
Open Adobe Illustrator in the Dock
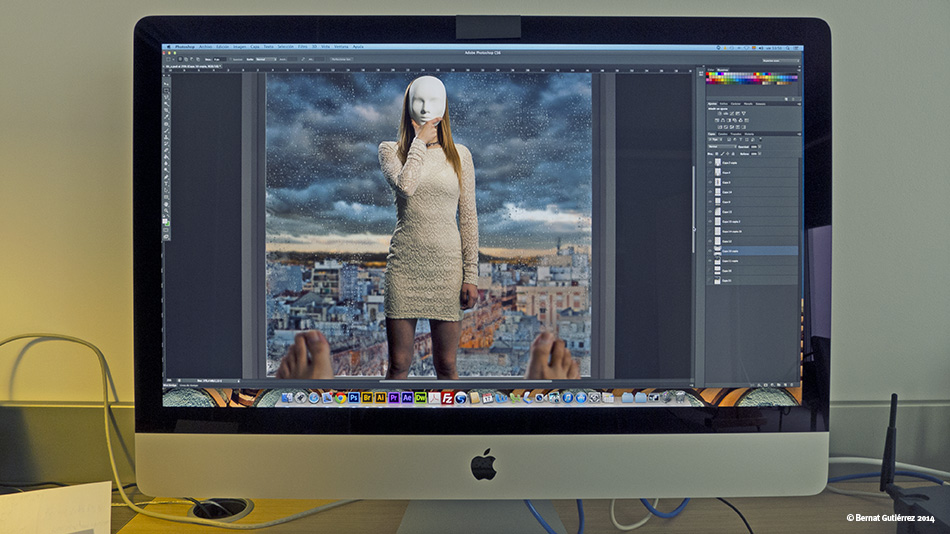[380, 398]
